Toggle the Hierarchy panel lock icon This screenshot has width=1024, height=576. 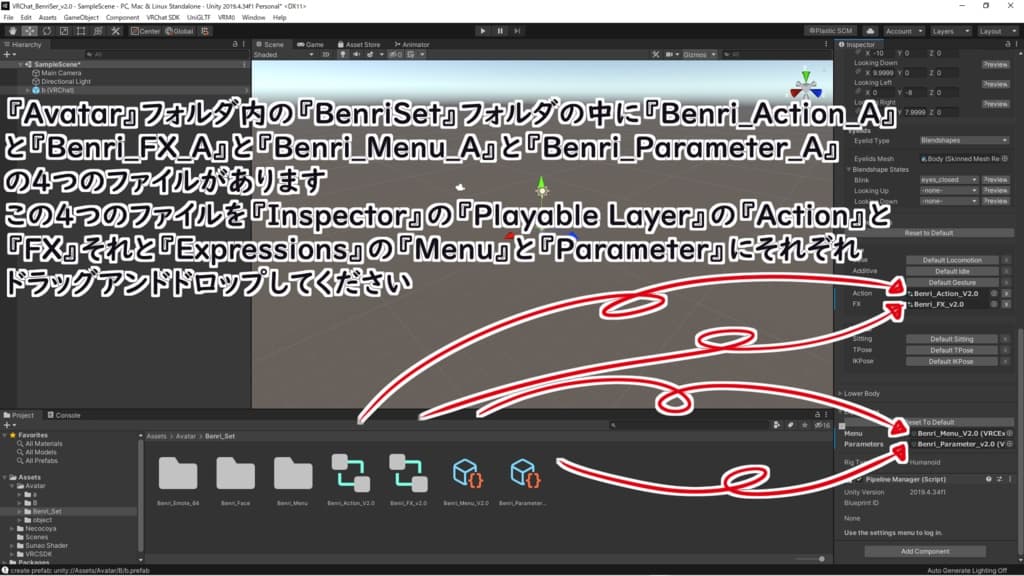click(235, 44)
